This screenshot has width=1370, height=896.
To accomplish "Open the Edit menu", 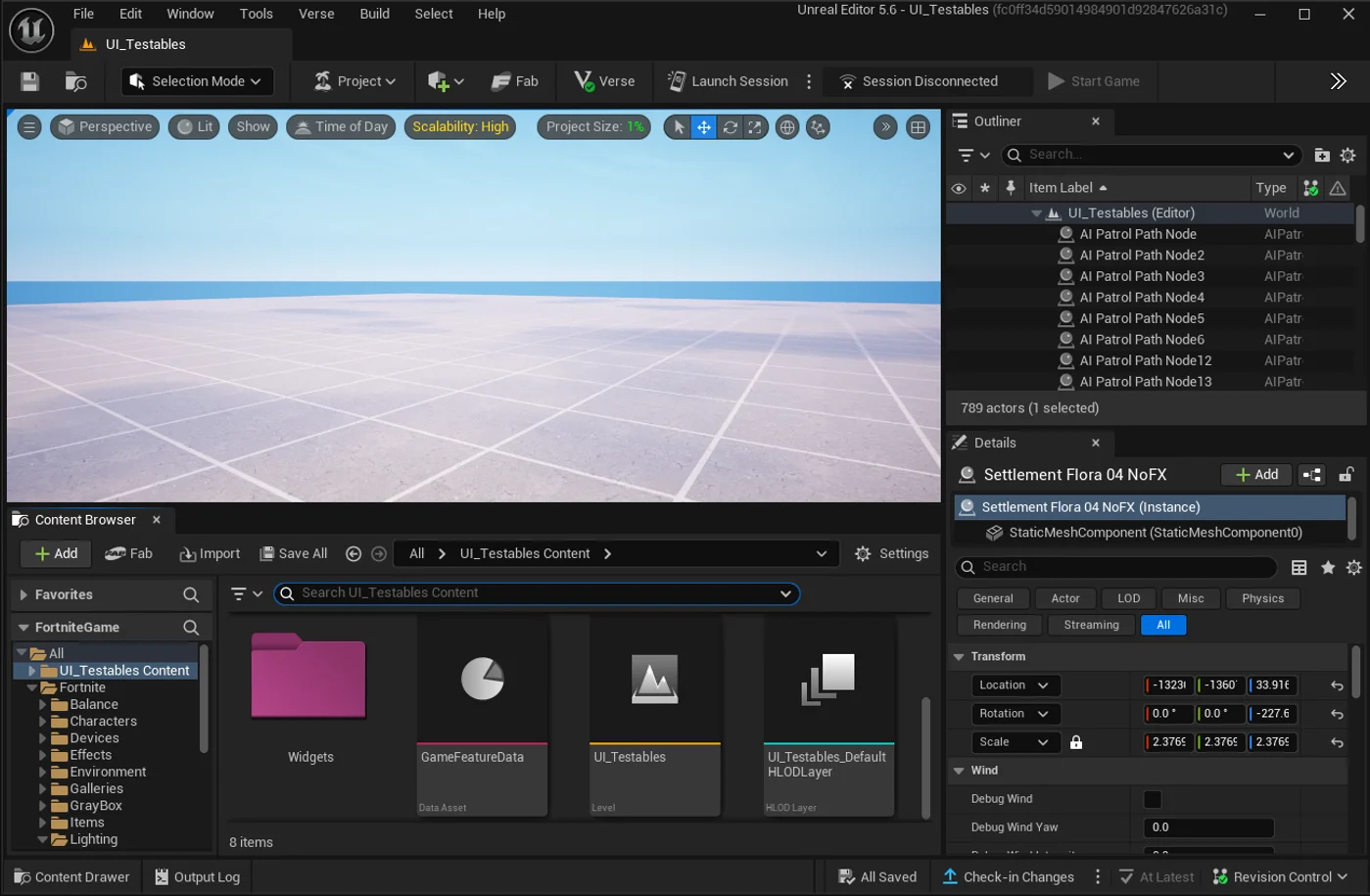I will click(130, 14).
